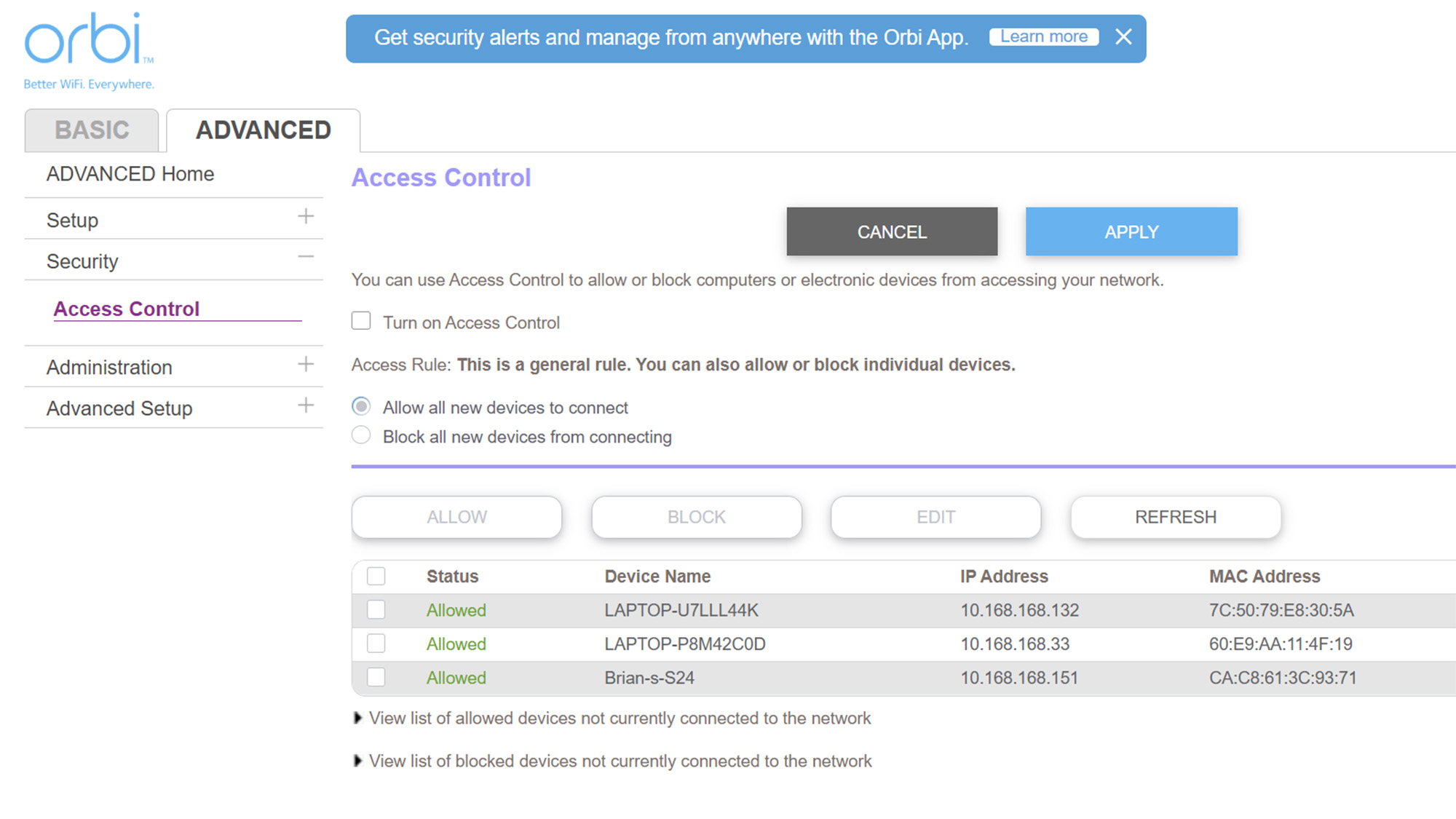Switch to the BASIC tab
Screen dimensions: 1456x819
(x=92, y=130)
